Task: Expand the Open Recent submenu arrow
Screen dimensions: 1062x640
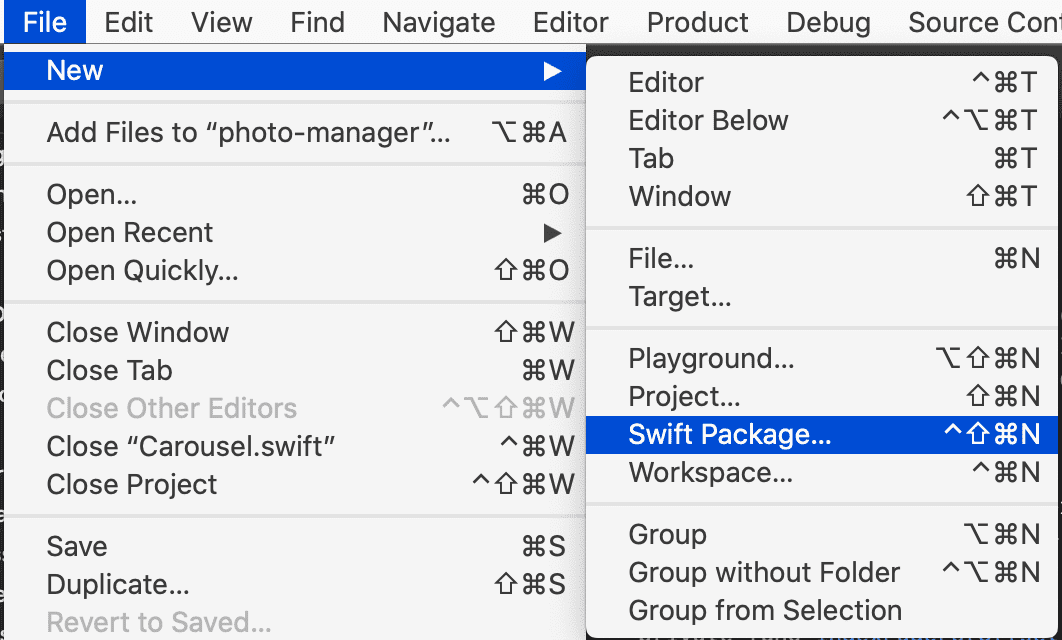Action: 552,233
